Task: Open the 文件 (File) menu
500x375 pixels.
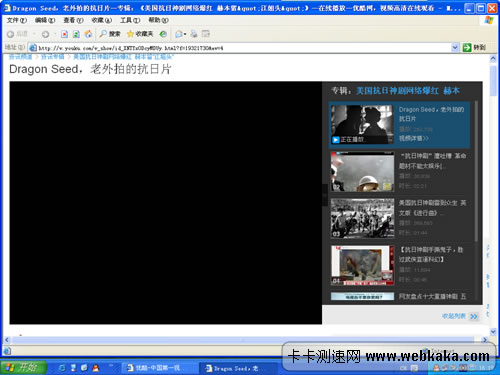Action: pyautogui.click(x=17, y=20)
